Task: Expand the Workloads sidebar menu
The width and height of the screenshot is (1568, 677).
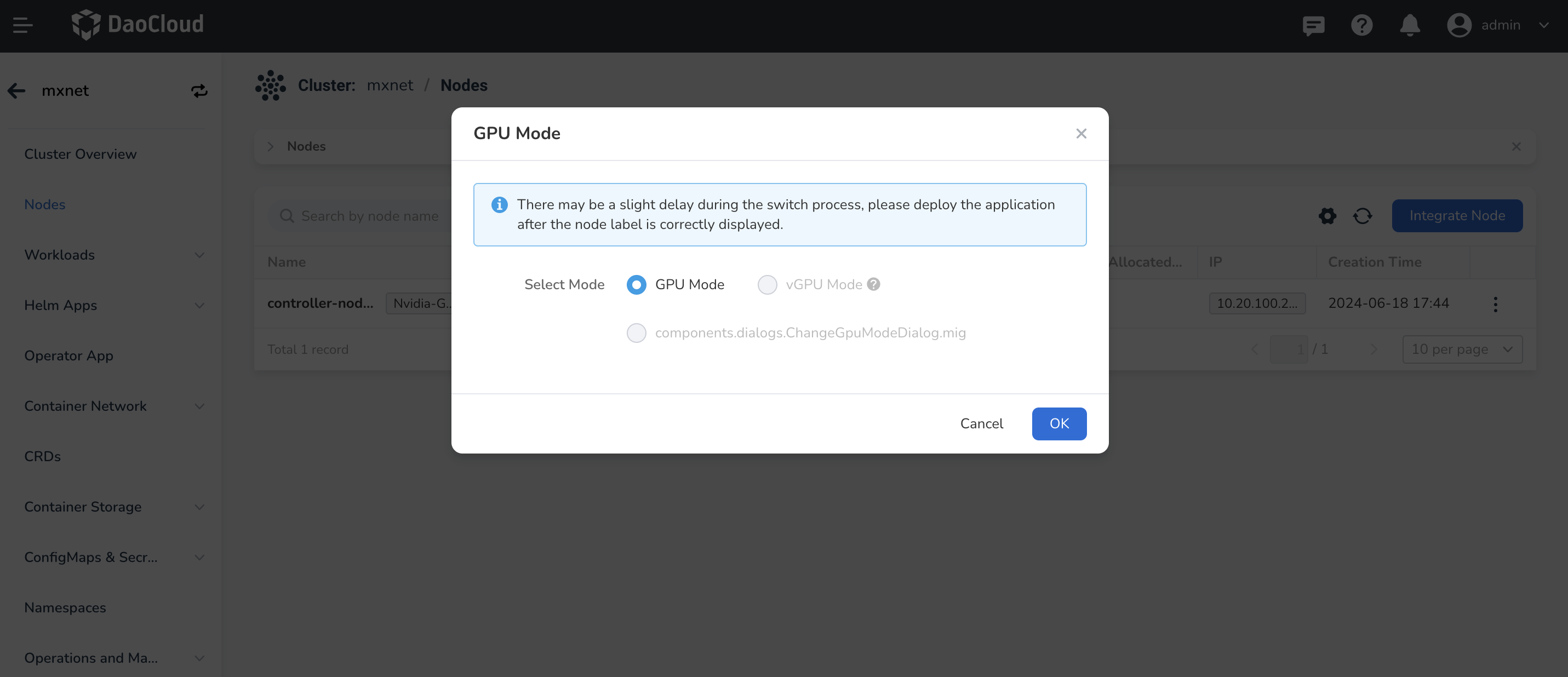Action: (114, 255)
